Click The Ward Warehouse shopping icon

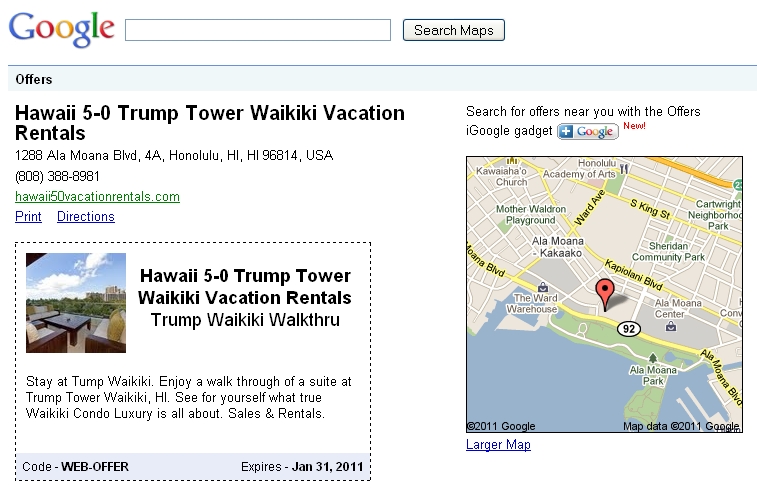(x=543, y=287)
